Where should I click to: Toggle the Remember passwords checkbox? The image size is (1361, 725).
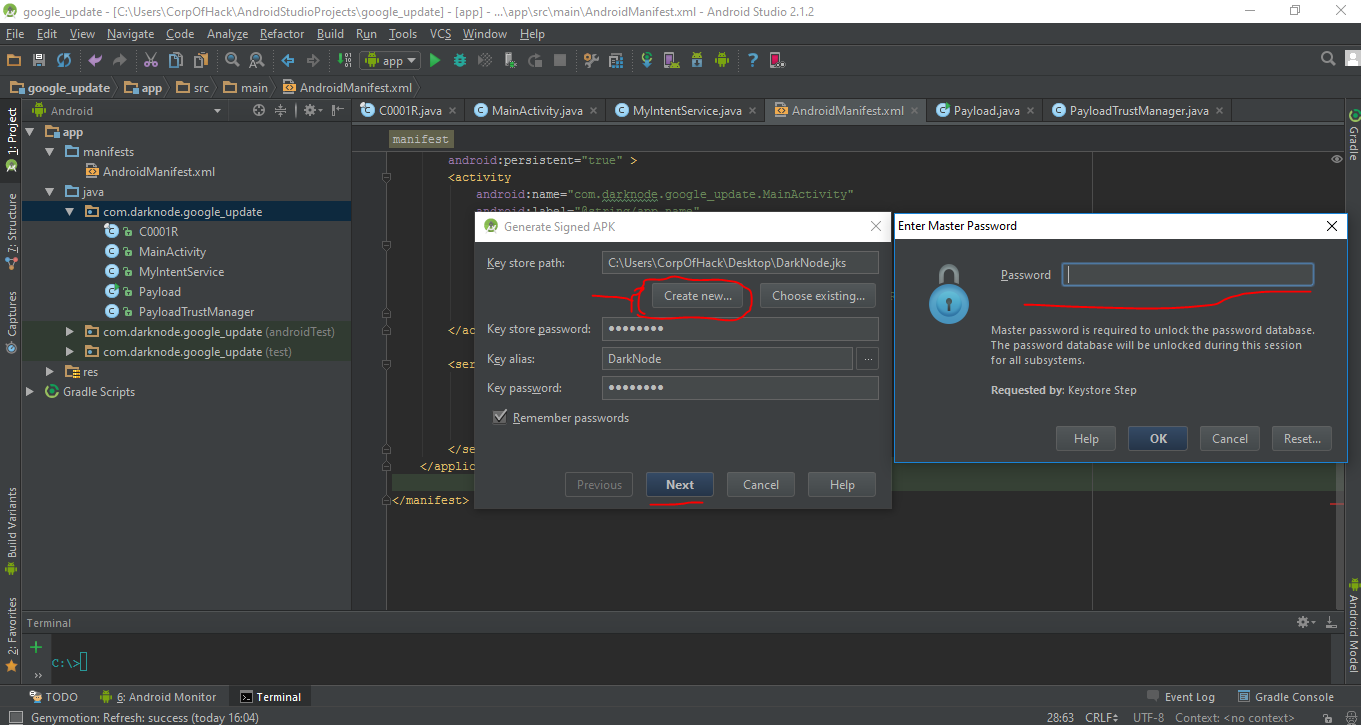[x=500, y=417]
